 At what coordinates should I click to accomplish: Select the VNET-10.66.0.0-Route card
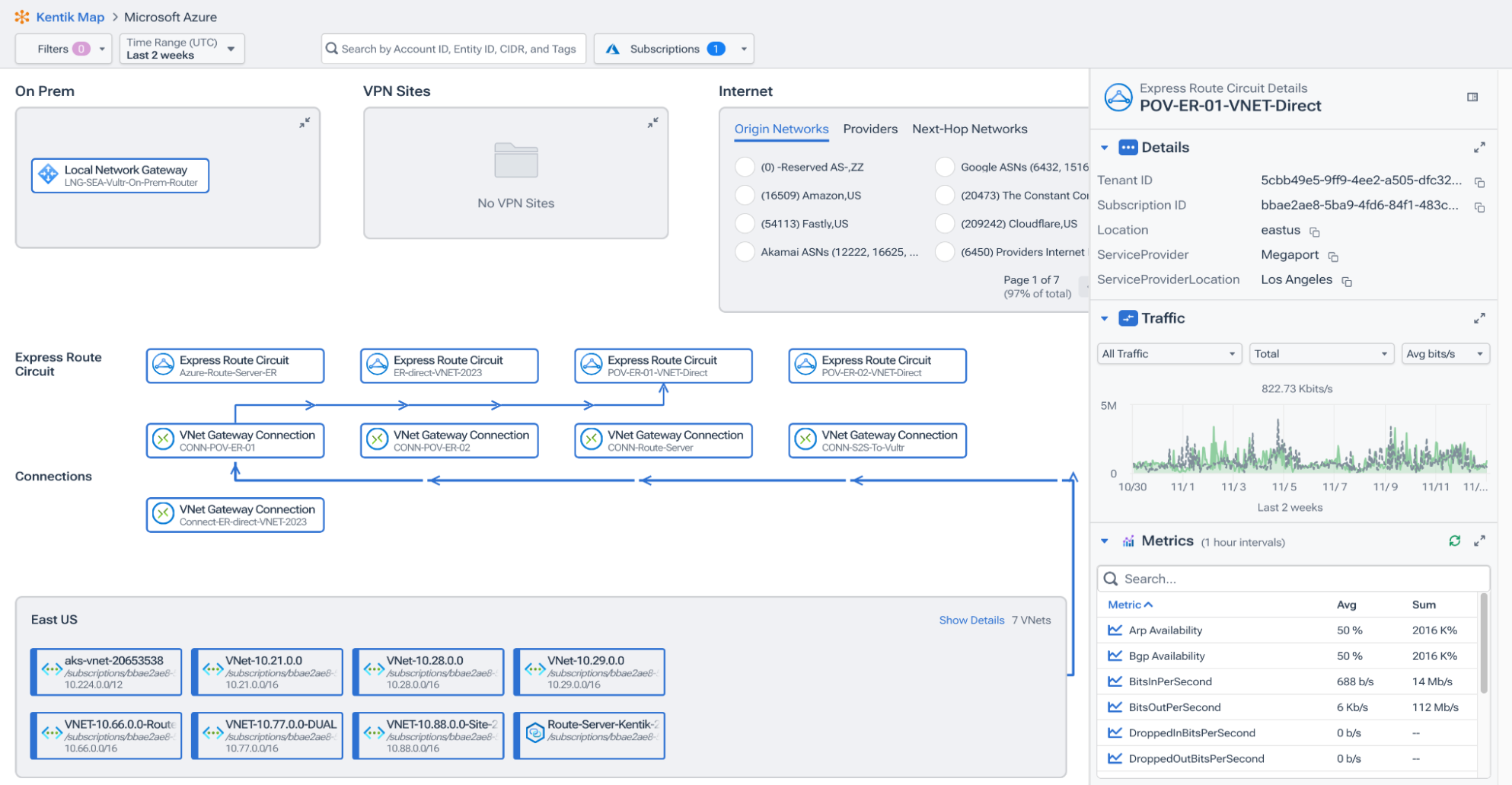click(106, 736)
